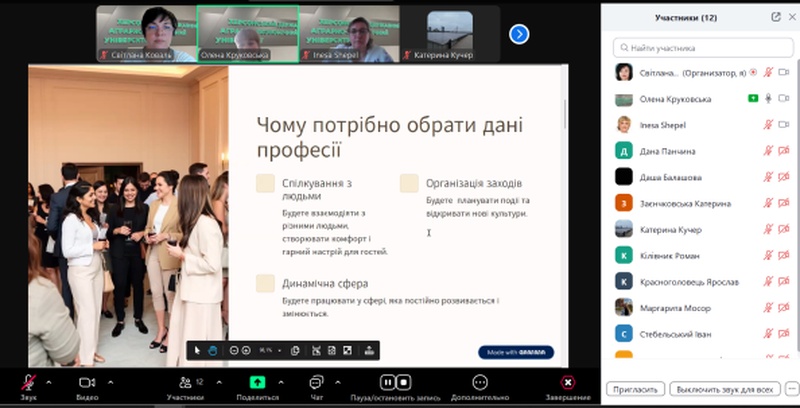Viewport: 800px width, 408px height.
Task: Click muted mic for Заєнчковська Катерина
Action: 768,203
